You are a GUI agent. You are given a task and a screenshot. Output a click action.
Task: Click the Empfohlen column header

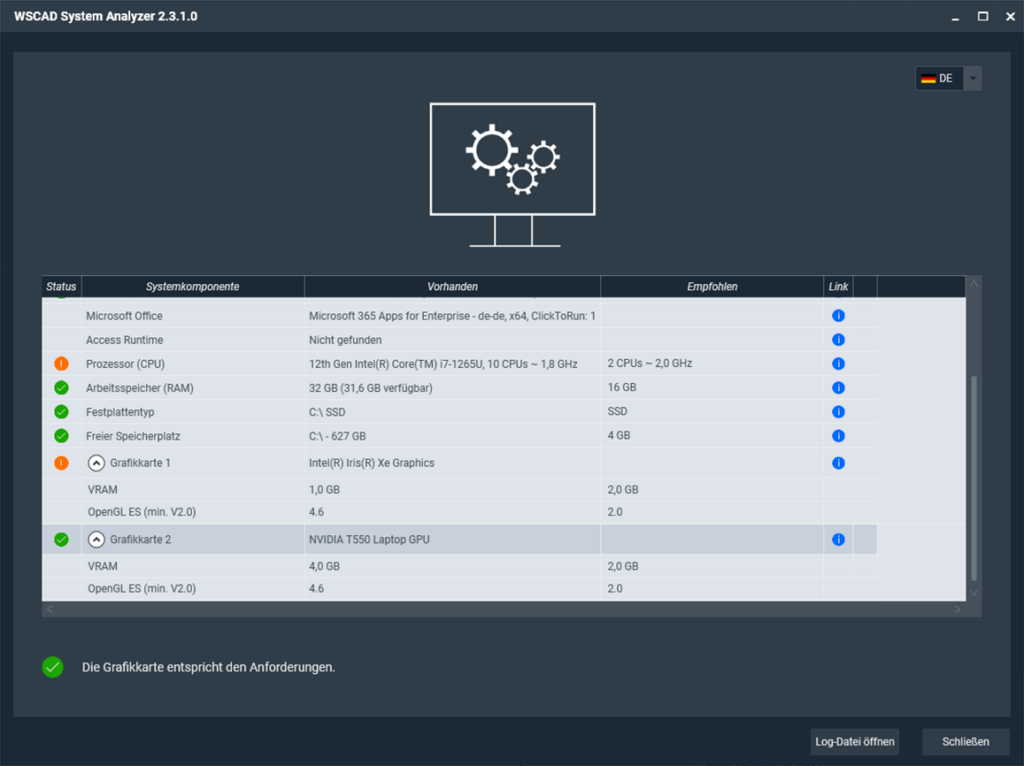coord(712,287)
